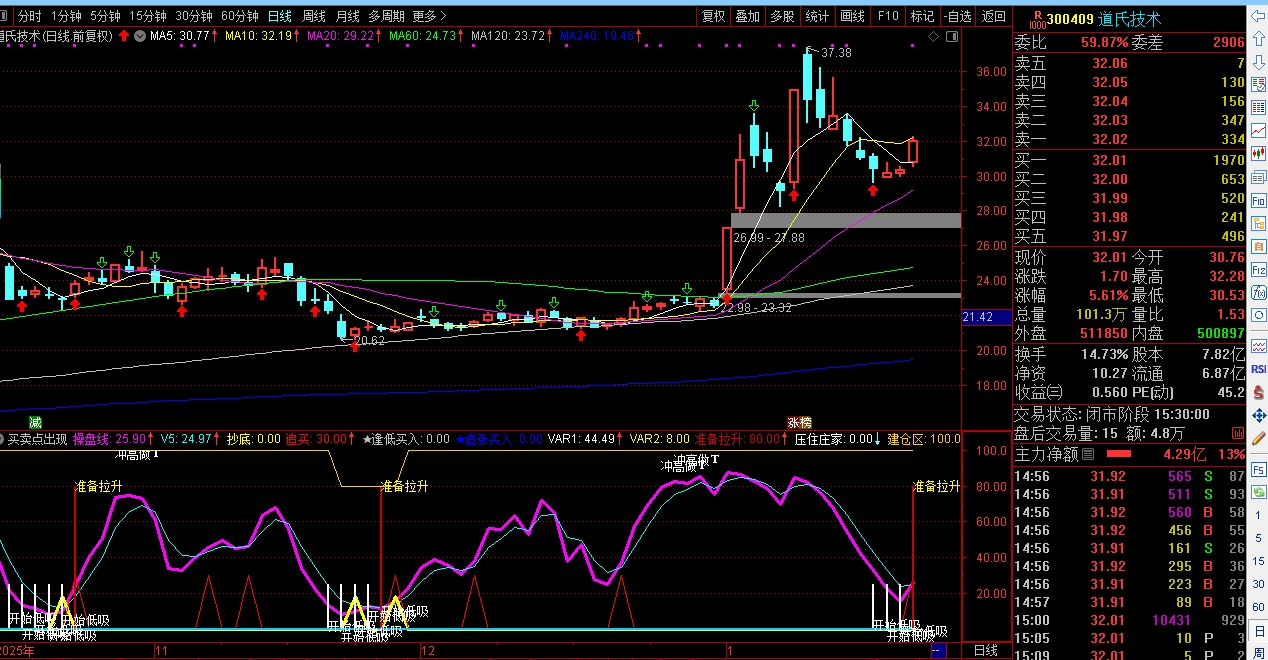Click the 买卖点出现 indicator name

38,438
